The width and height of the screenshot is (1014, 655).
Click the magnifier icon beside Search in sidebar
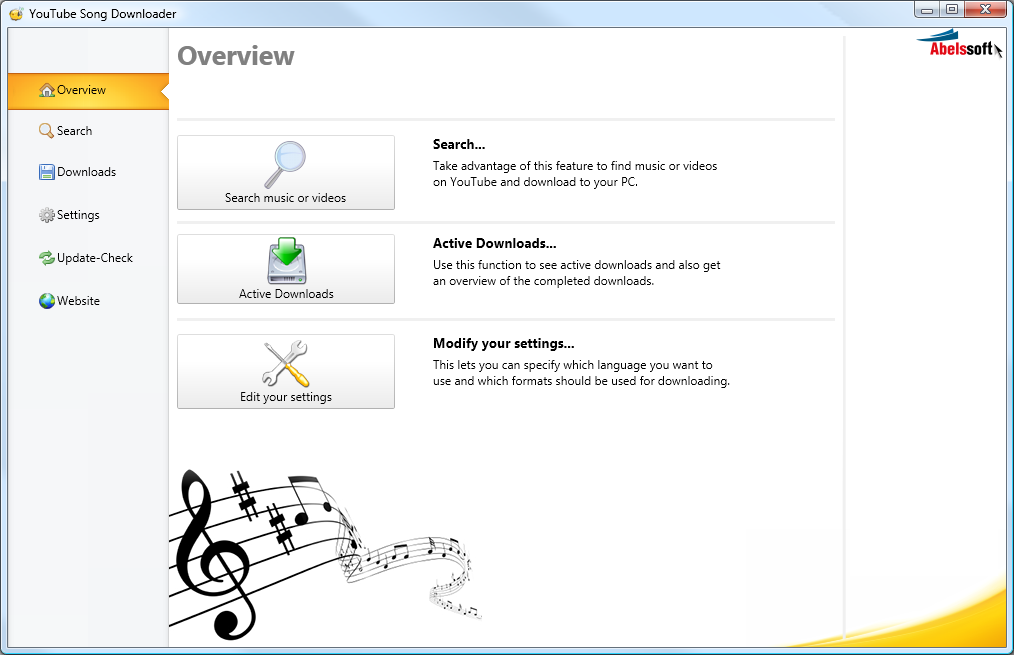coord(47,131)
